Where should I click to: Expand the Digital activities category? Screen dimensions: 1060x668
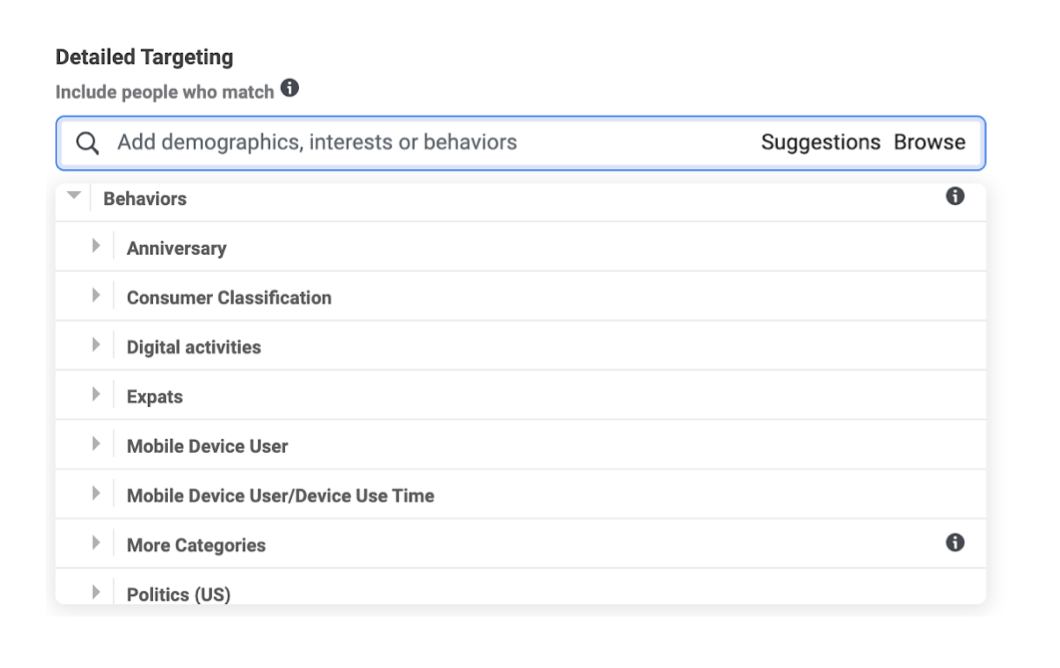pos(96,345)
